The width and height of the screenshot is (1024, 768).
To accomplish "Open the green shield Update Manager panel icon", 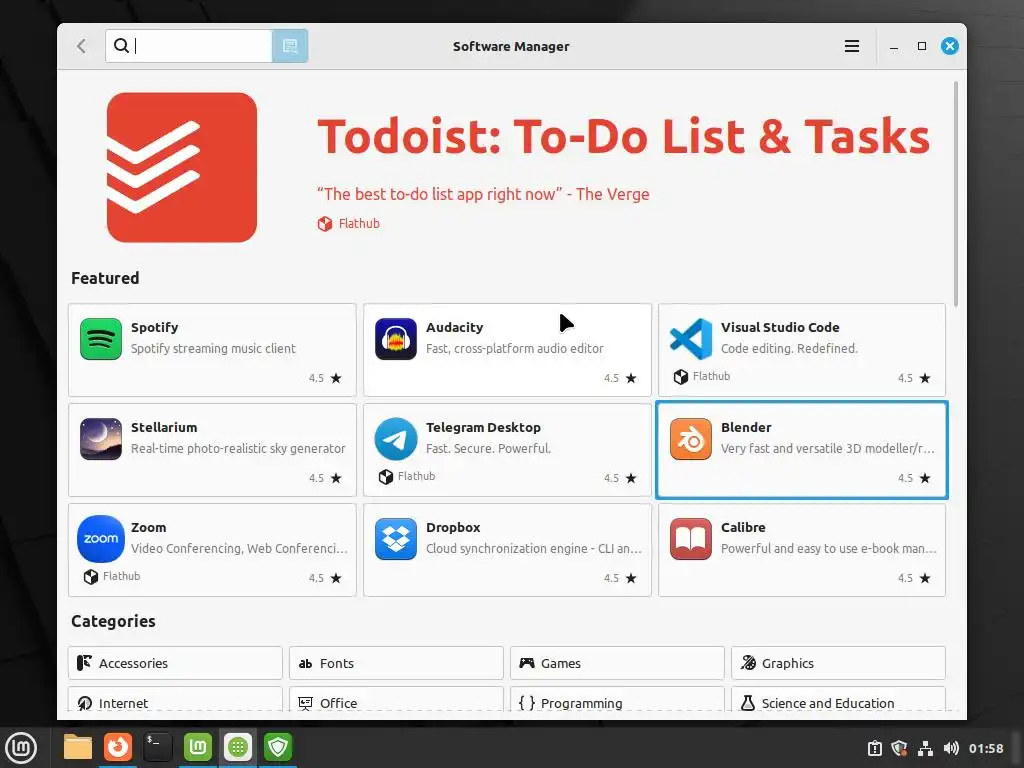I will (278, 747).
